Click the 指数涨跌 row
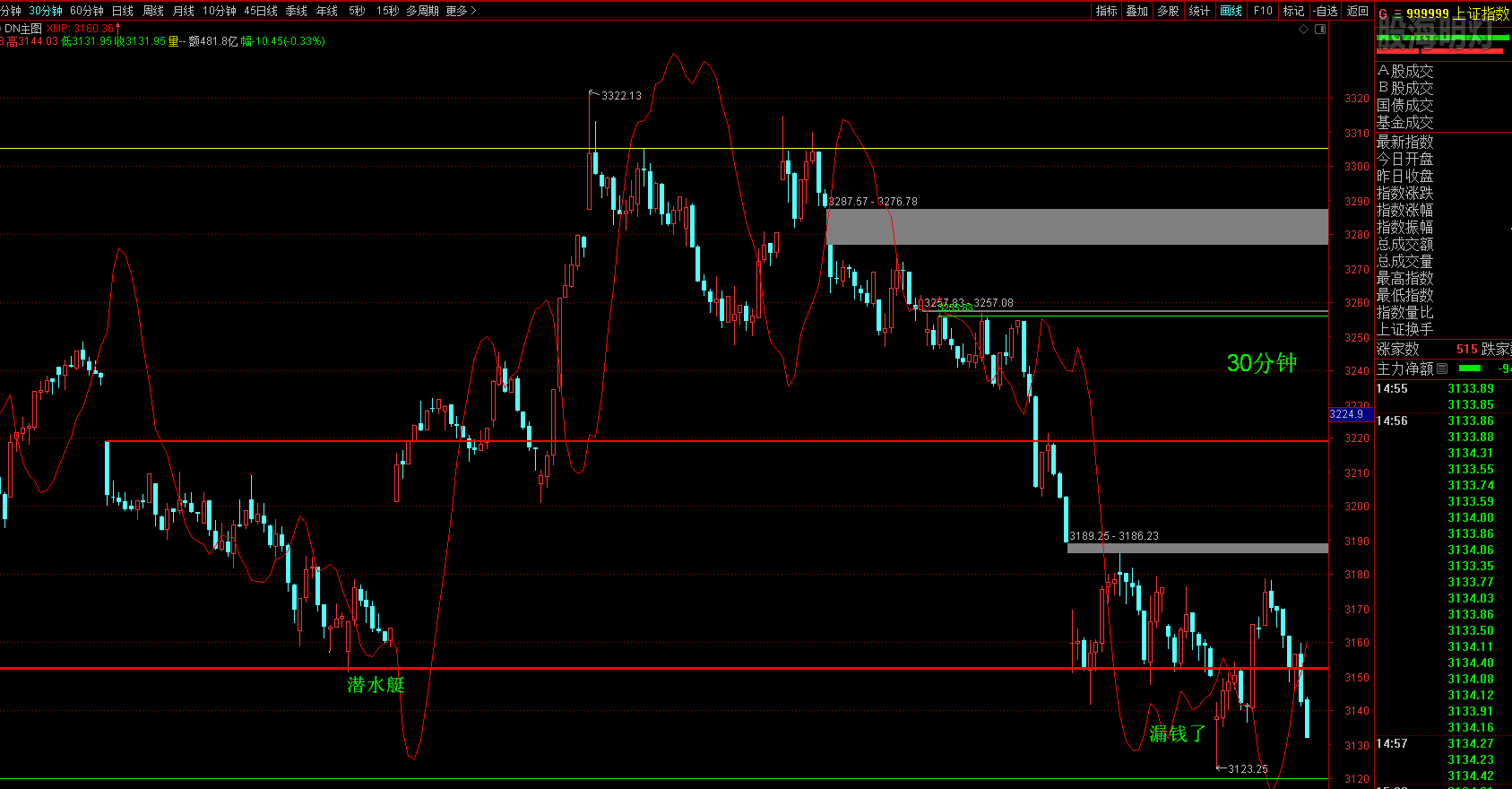Image resolution: width=1512 pixels, height=789 pixels. [1443, 193]
